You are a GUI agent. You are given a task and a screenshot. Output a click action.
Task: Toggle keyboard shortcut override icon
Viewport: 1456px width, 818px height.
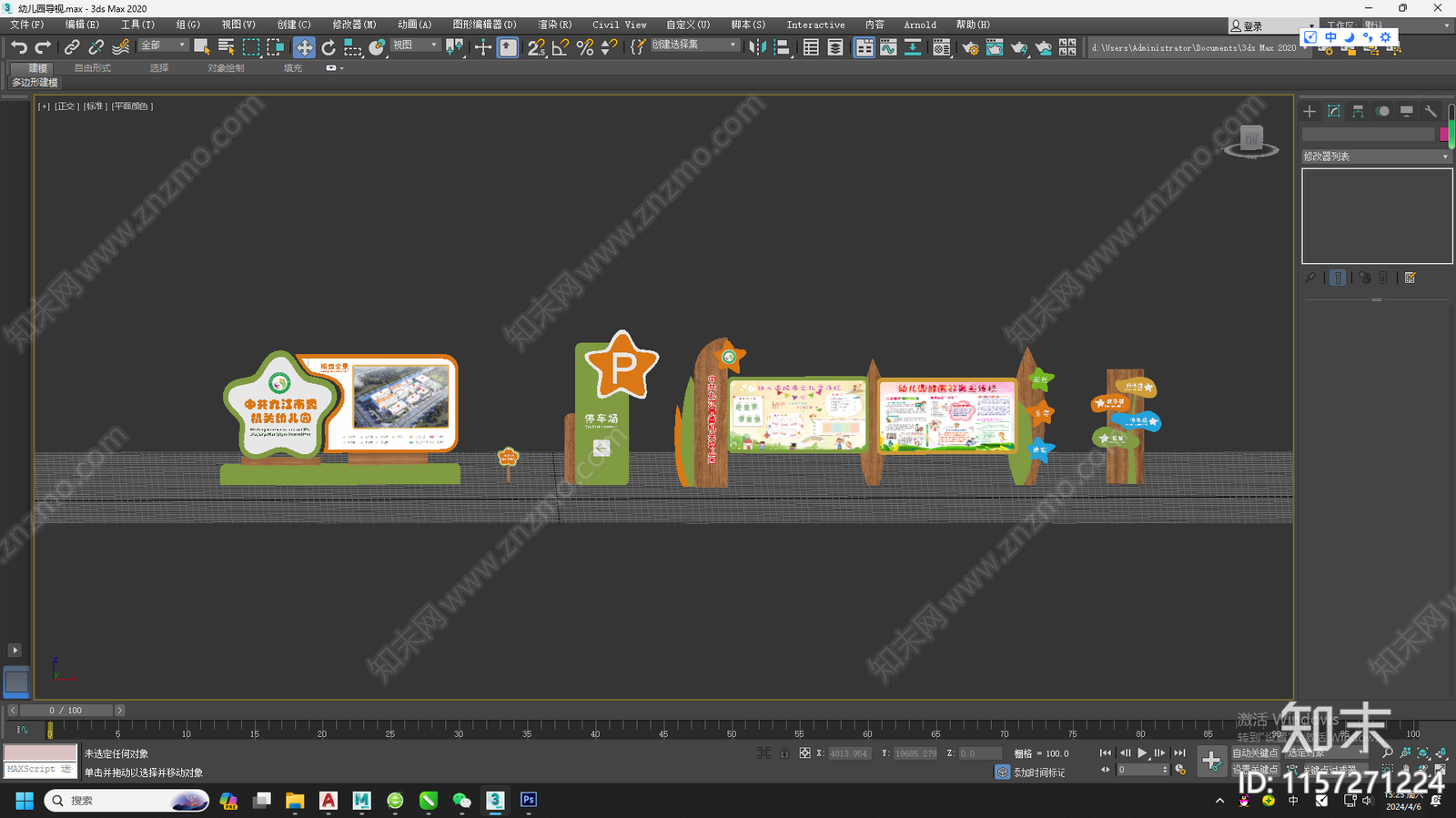(508, 47)
